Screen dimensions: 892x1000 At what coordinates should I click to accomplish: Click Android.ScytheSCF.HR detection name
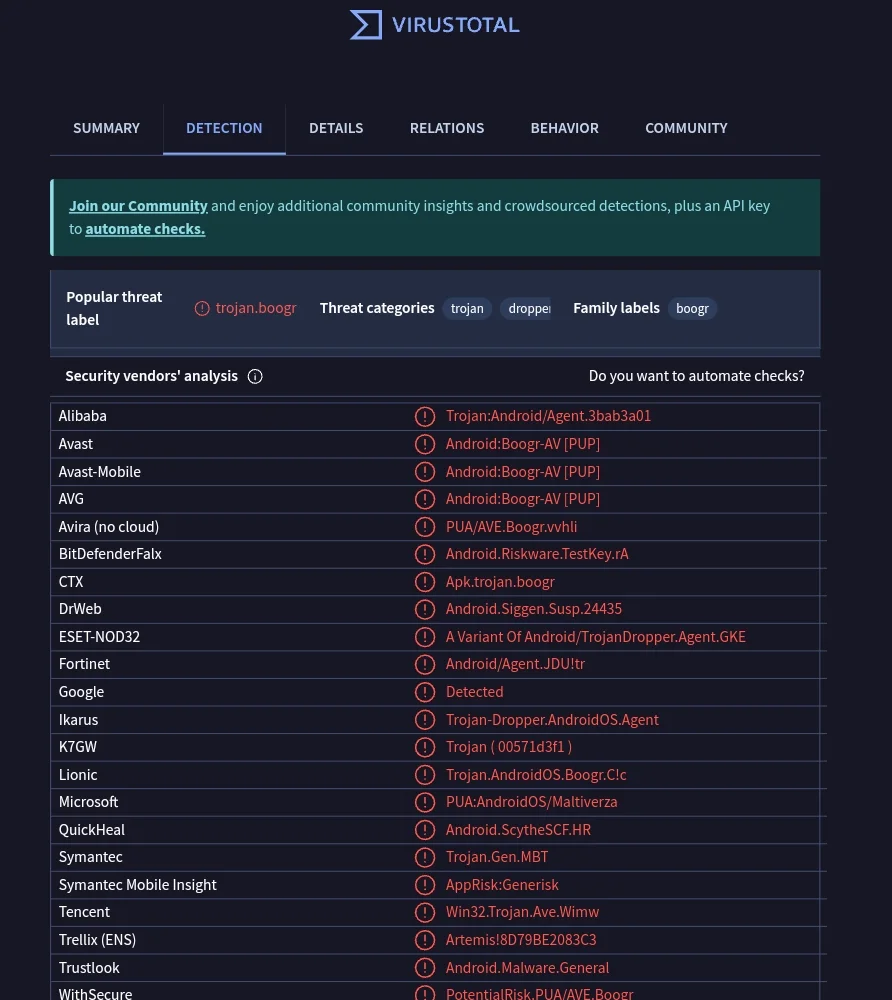pyautogui.click(x=518, y=830)
